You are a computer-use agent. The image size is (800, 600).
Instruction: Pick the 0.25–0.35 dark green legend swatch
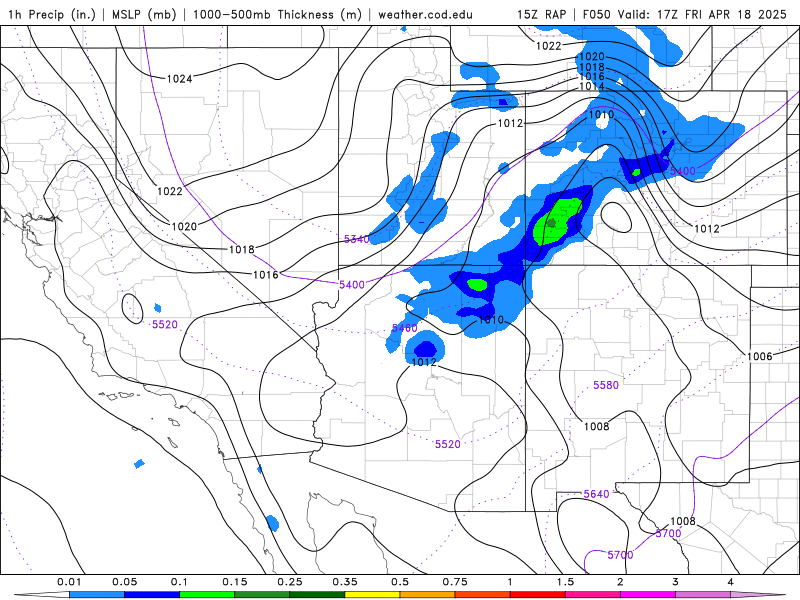(317, 595)
